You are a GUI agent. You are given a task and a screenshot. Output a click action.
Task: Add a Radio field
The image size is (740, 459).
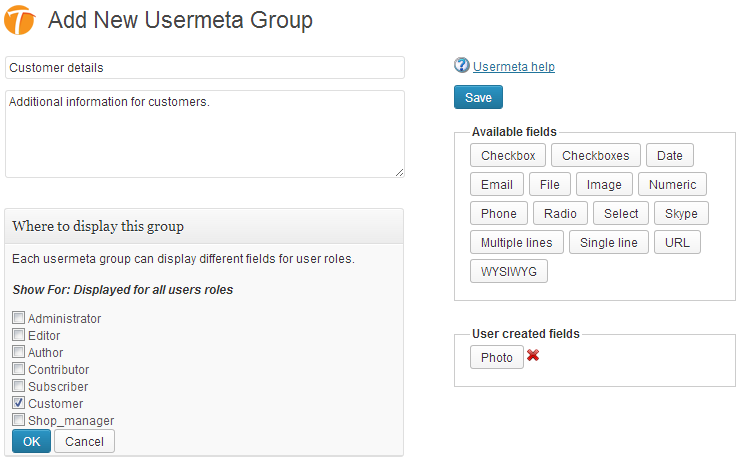pyautogui.click(x=560, y=213)
